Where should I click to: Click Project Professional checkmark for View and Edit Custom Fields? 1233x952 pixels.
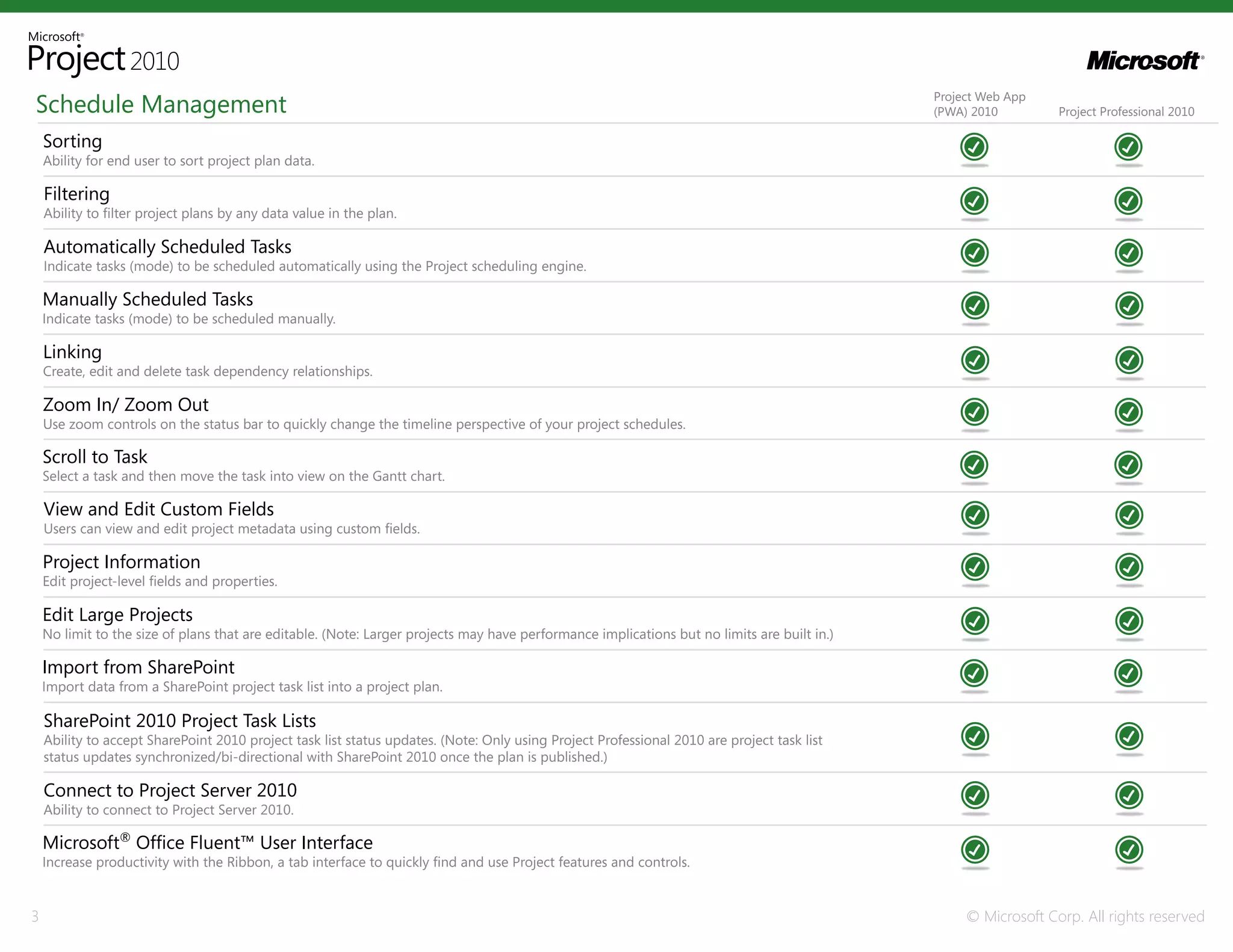(x=1129, y=515)
